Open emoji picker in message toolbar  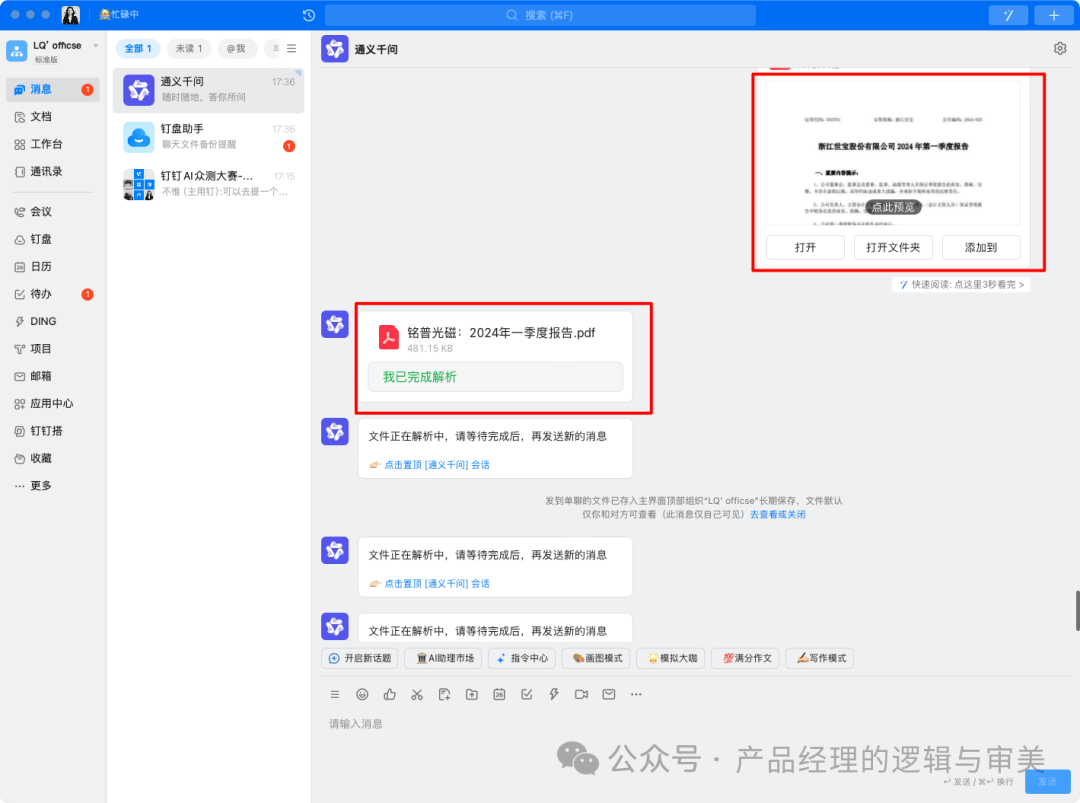click(362, 694)
